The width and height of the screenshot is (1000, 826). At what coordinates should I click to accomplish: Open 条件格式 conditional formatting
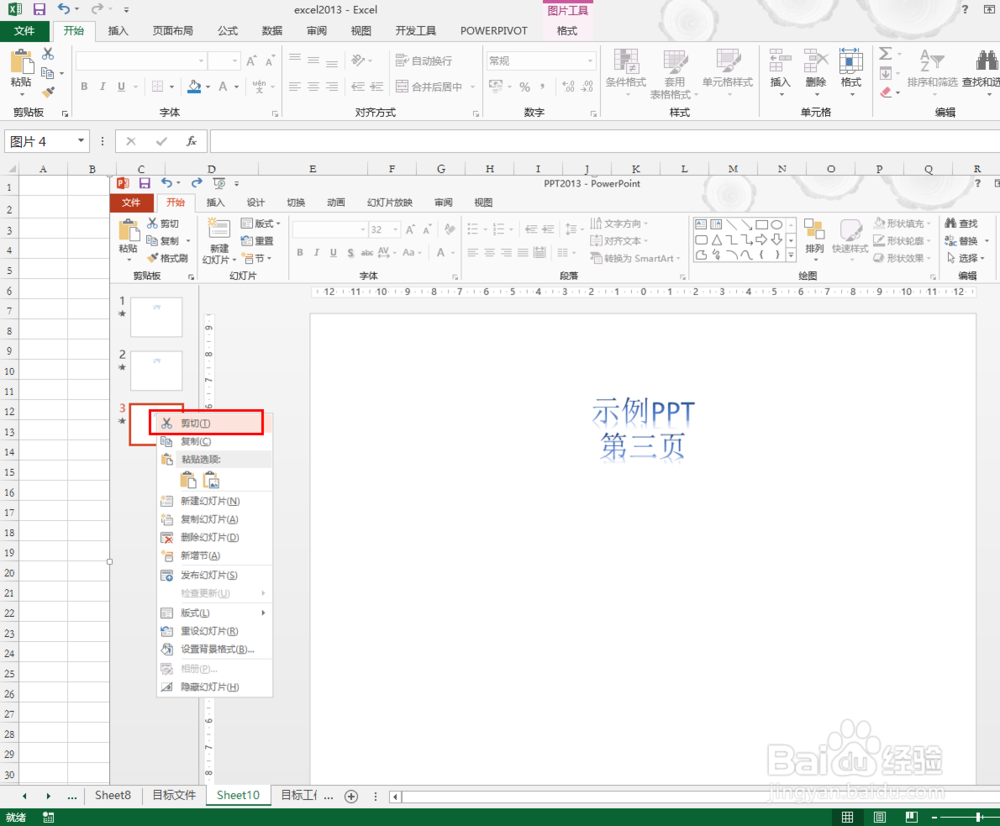coord(626,72)
